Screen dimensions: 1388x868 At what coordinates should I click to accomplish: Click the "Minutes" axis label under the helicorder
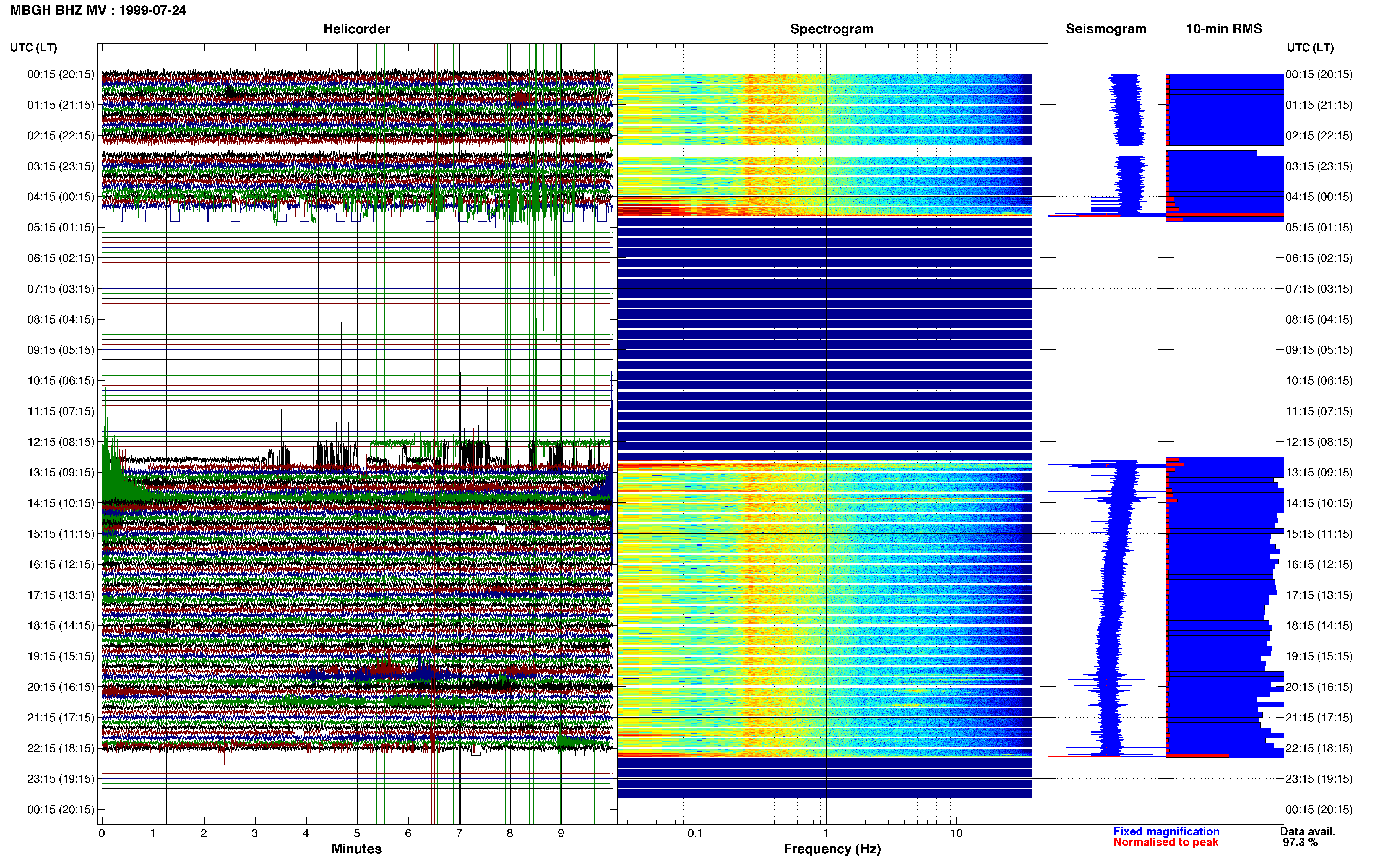coord(356,848)
